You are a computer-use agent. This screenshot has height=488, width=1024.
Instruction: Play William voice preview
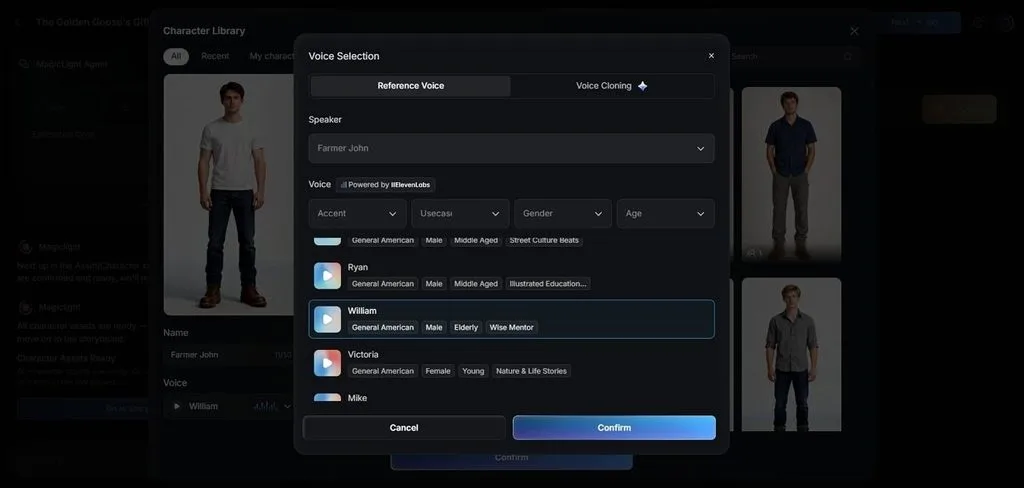(327, 319)
